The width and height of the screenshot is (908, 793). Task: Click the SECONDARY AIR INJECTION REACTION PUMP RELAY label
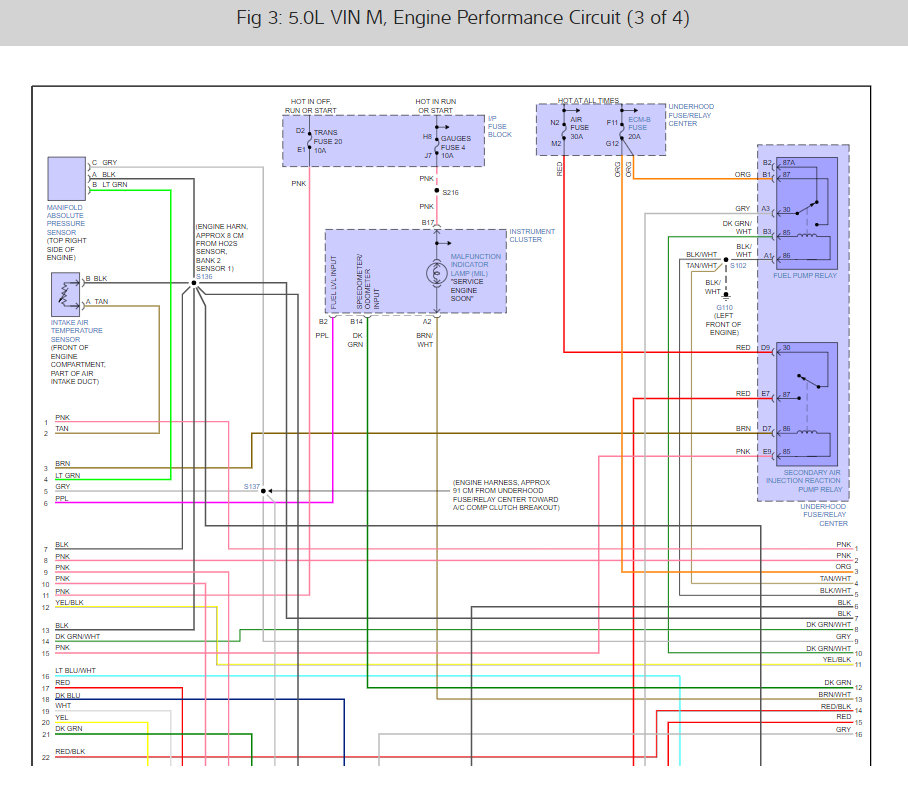[803, 481]
